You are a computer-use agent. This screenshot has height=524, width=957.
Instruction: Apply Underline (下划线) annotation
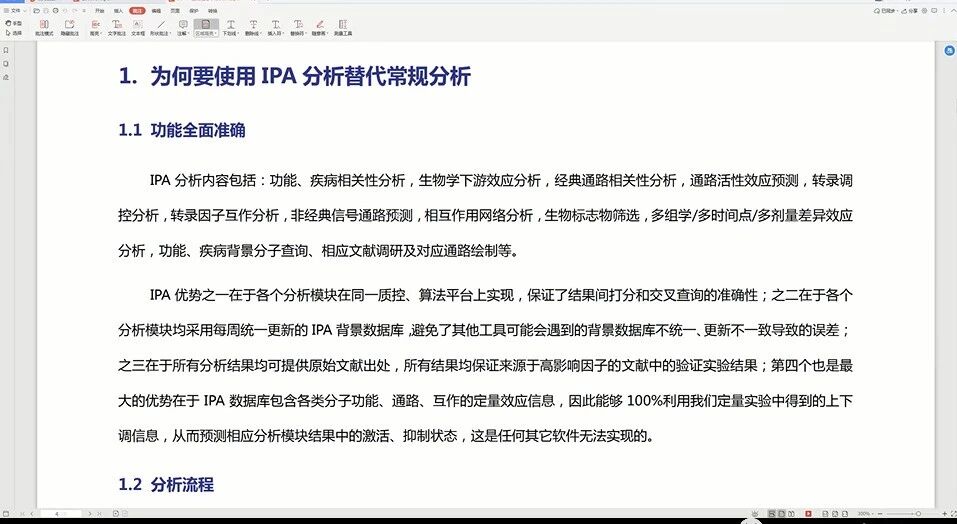point(230,28)
